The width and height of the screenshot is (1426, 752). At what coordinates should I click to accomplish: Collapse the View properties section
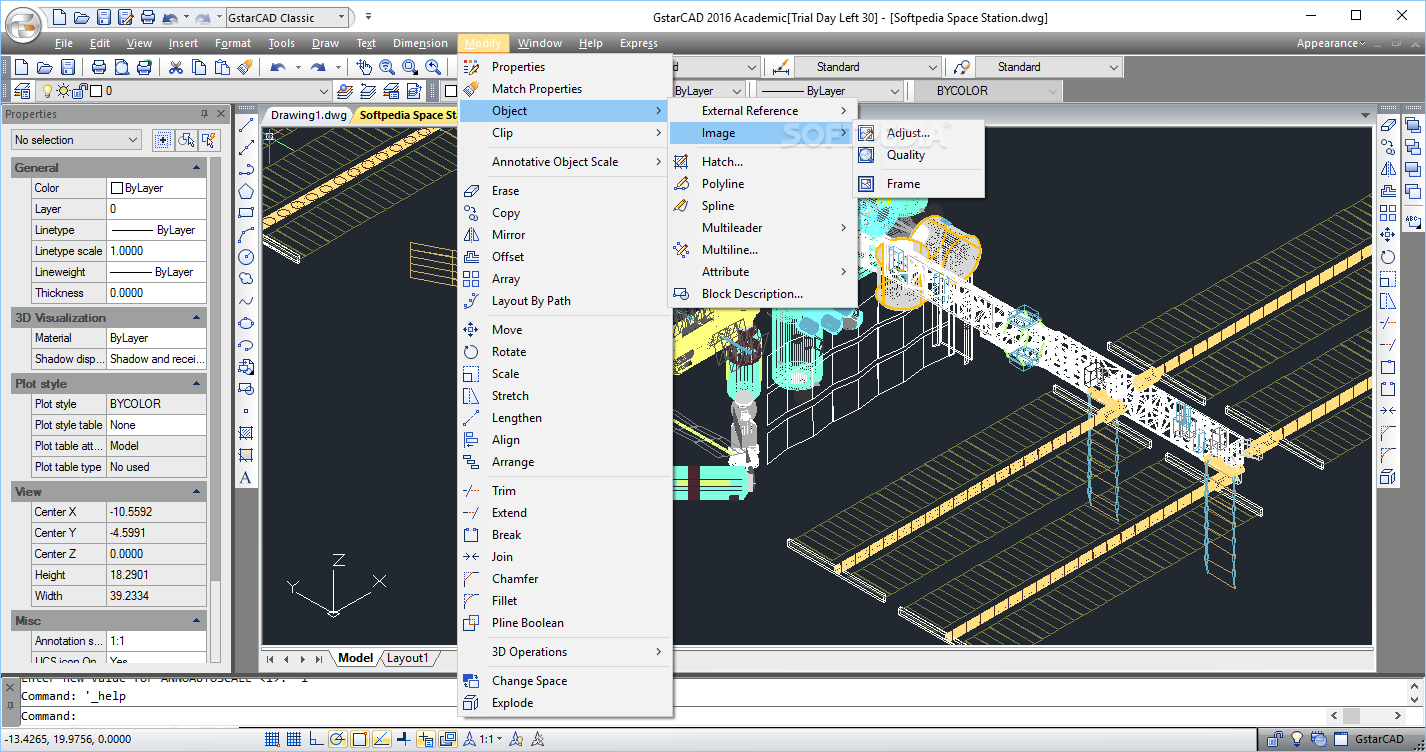tap(197, 492)
